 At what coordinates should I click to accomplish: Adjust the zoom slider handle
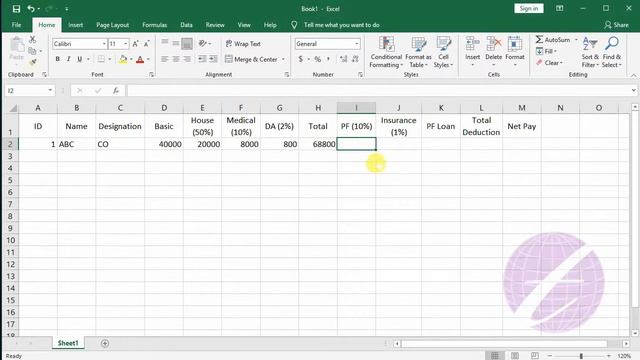(x=581, y=356)
